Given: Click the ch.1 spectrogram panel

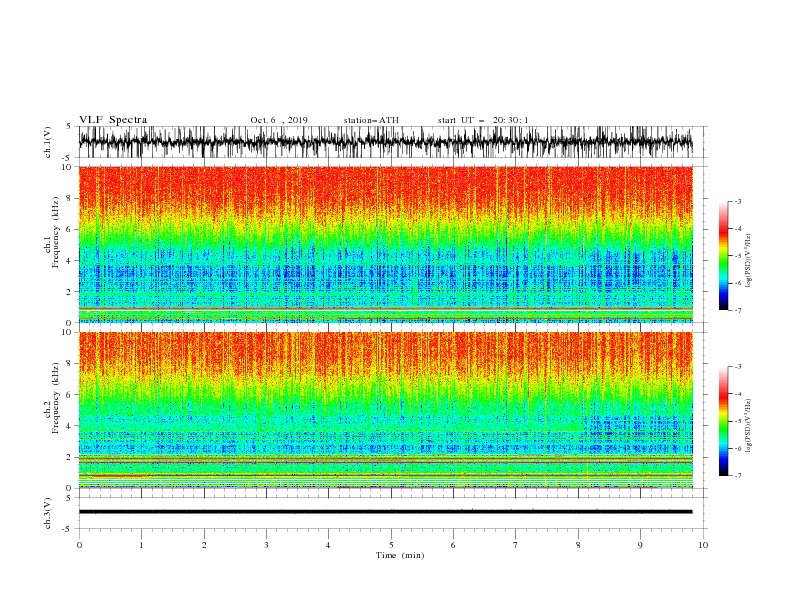Looking at the screenshot, I should coord(386,244).
